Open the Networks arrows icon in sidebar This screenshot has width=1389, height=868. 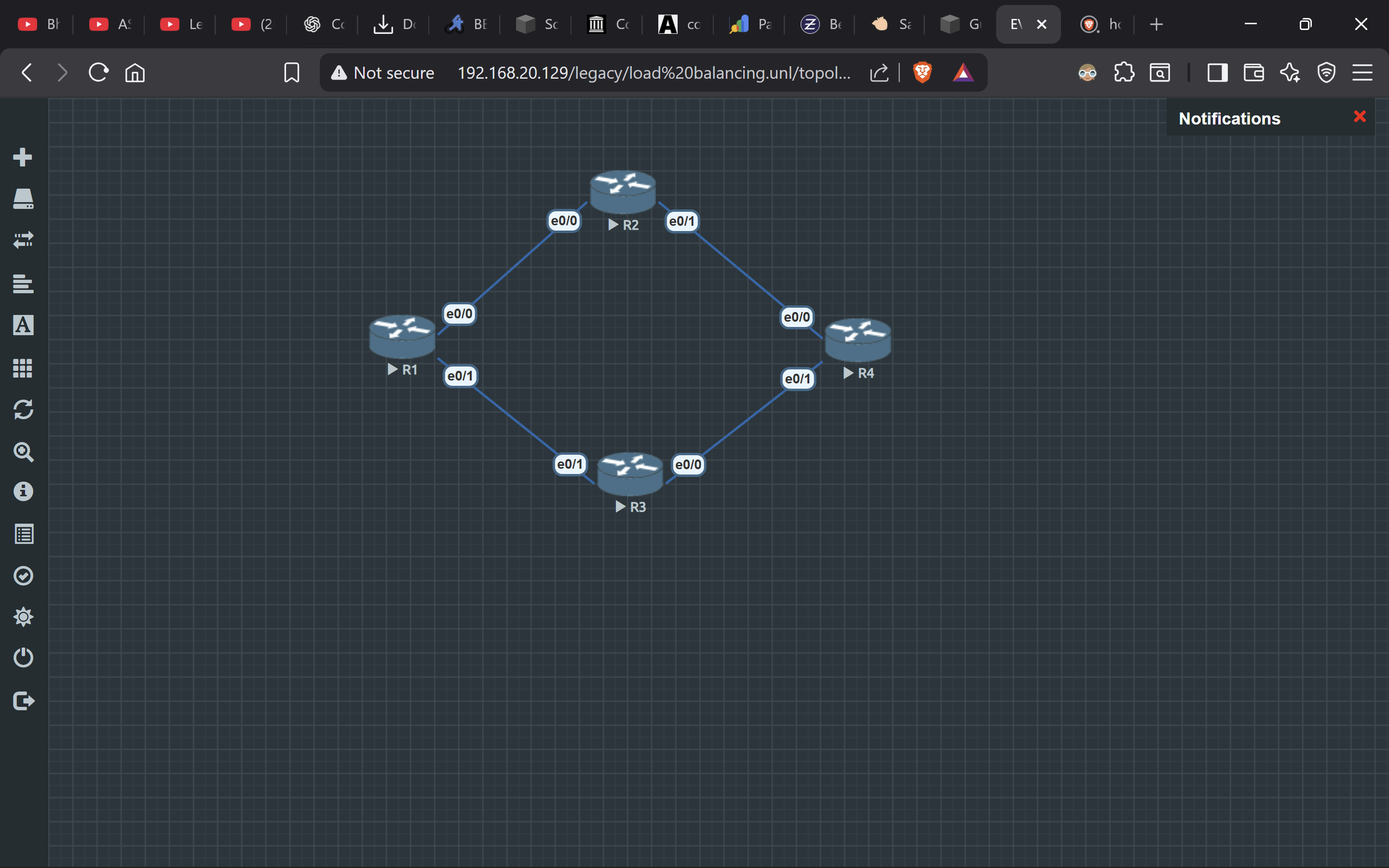pyautogui.click(x=23, y=240)
